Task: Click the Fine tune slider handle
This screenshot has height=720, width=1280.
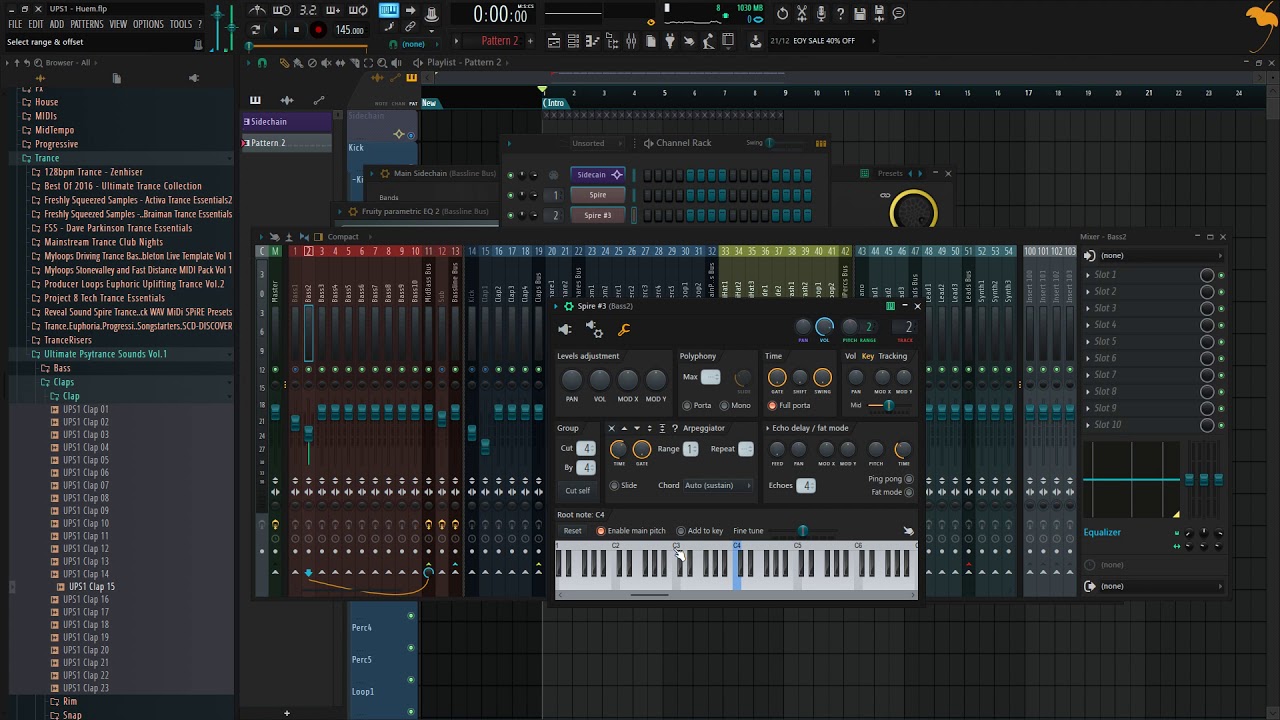Action: 802,531
